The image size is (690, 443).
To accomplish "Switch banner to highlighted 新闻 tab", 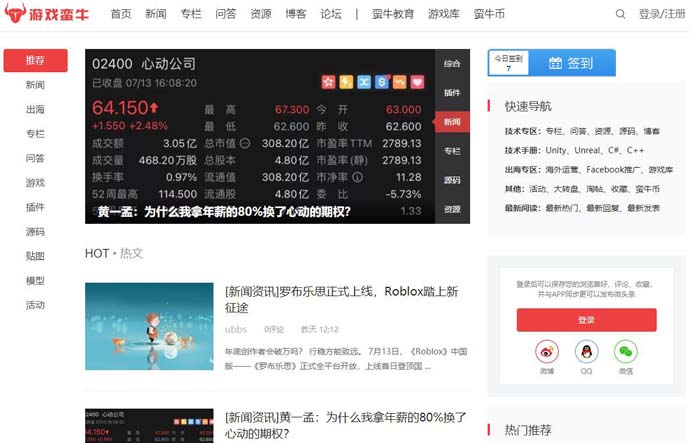I will (452, 122).
